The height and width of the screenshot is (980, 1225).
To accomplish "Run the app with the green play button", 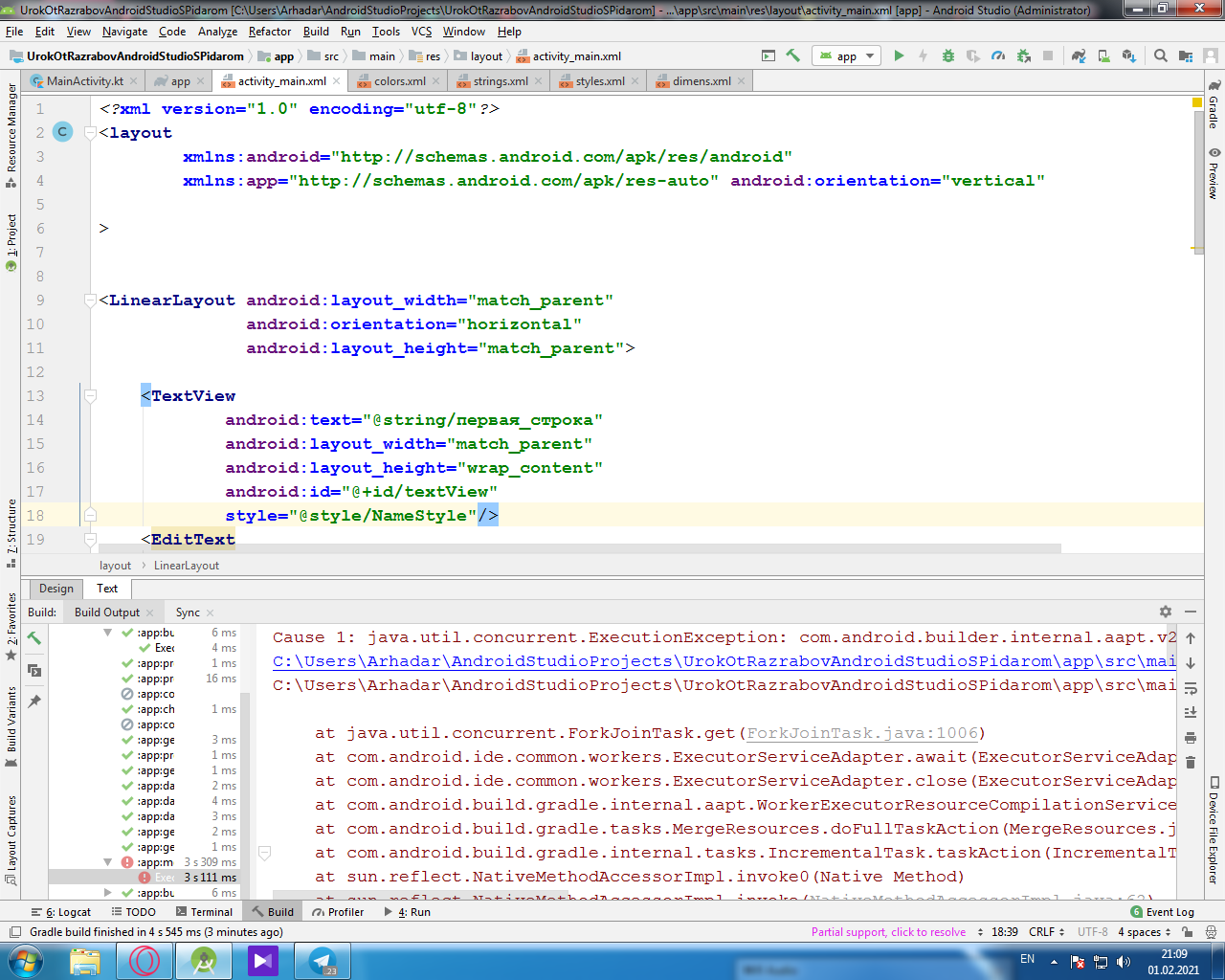I will tap(899, 56).
